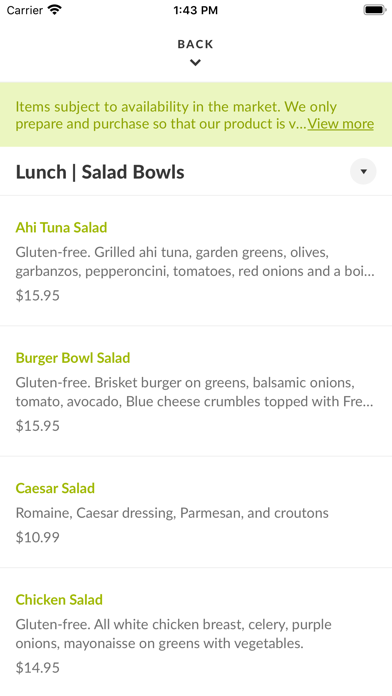Click the Lunch | Salad Bowls heading
The height and width of the screenshot is (696, 392).
point(100,172)
